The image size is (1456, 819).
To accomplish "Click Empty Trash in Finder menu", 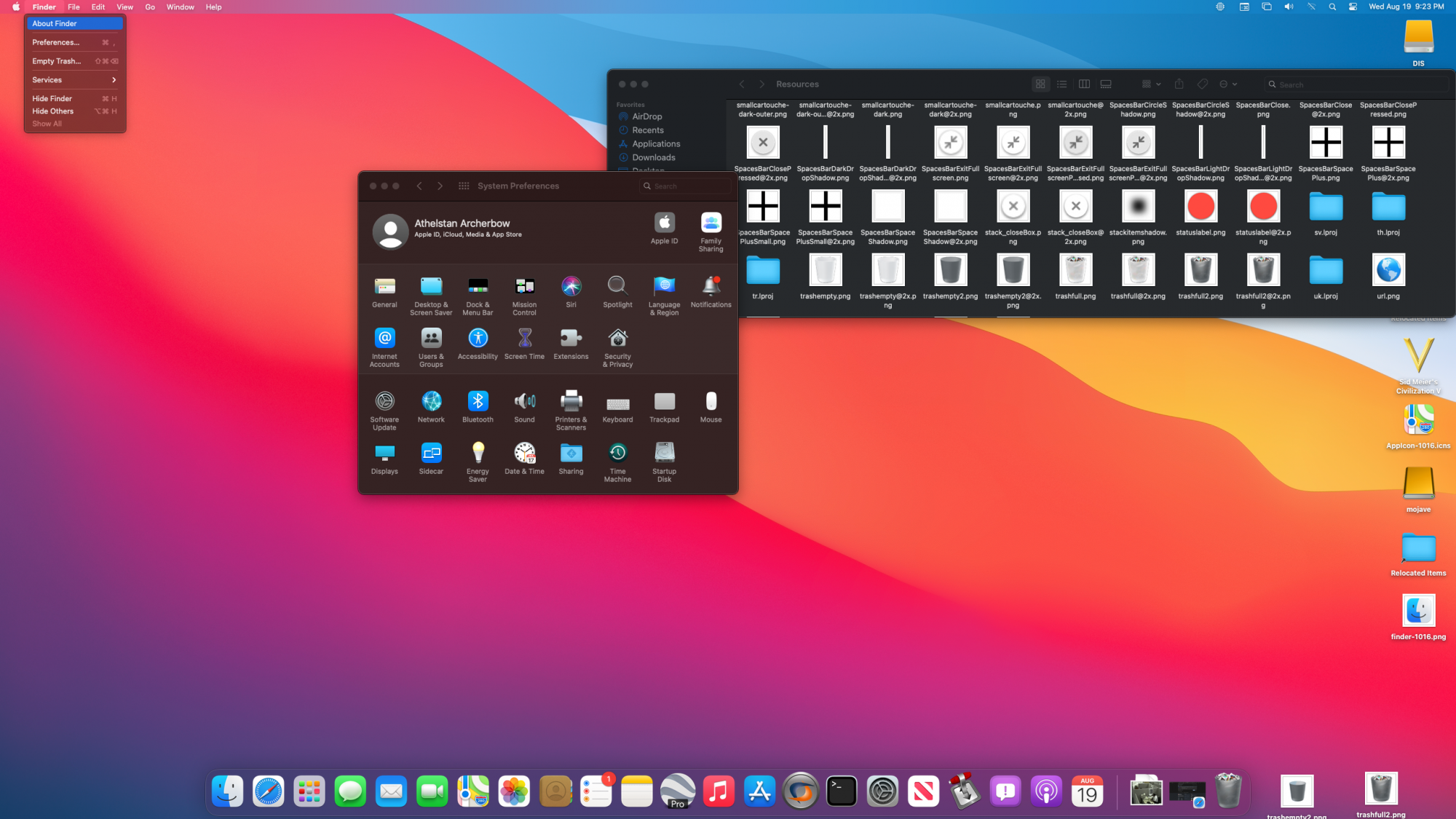I will (x=57, y=61).
